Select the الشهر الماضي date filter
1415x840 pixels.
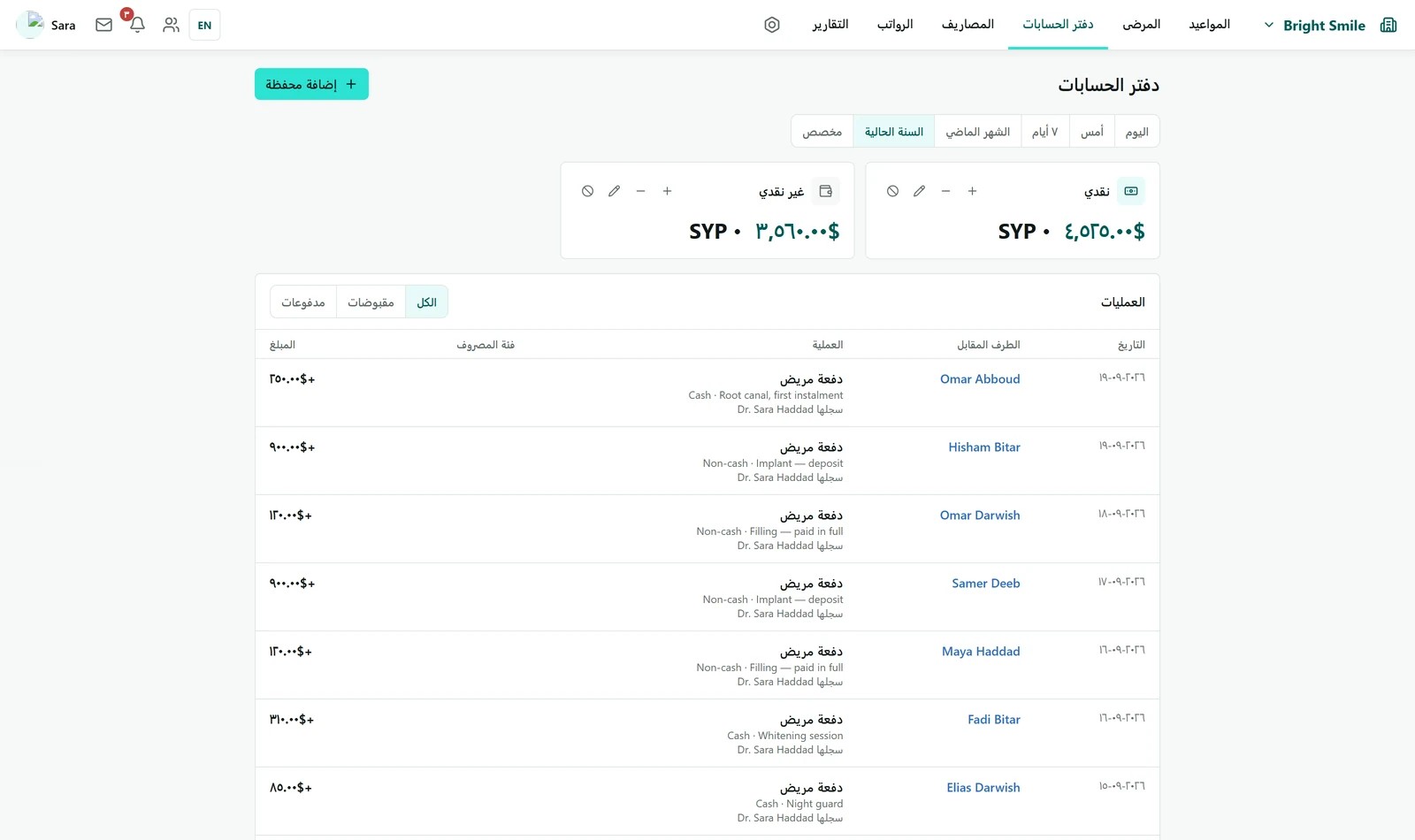pos(977,131)
